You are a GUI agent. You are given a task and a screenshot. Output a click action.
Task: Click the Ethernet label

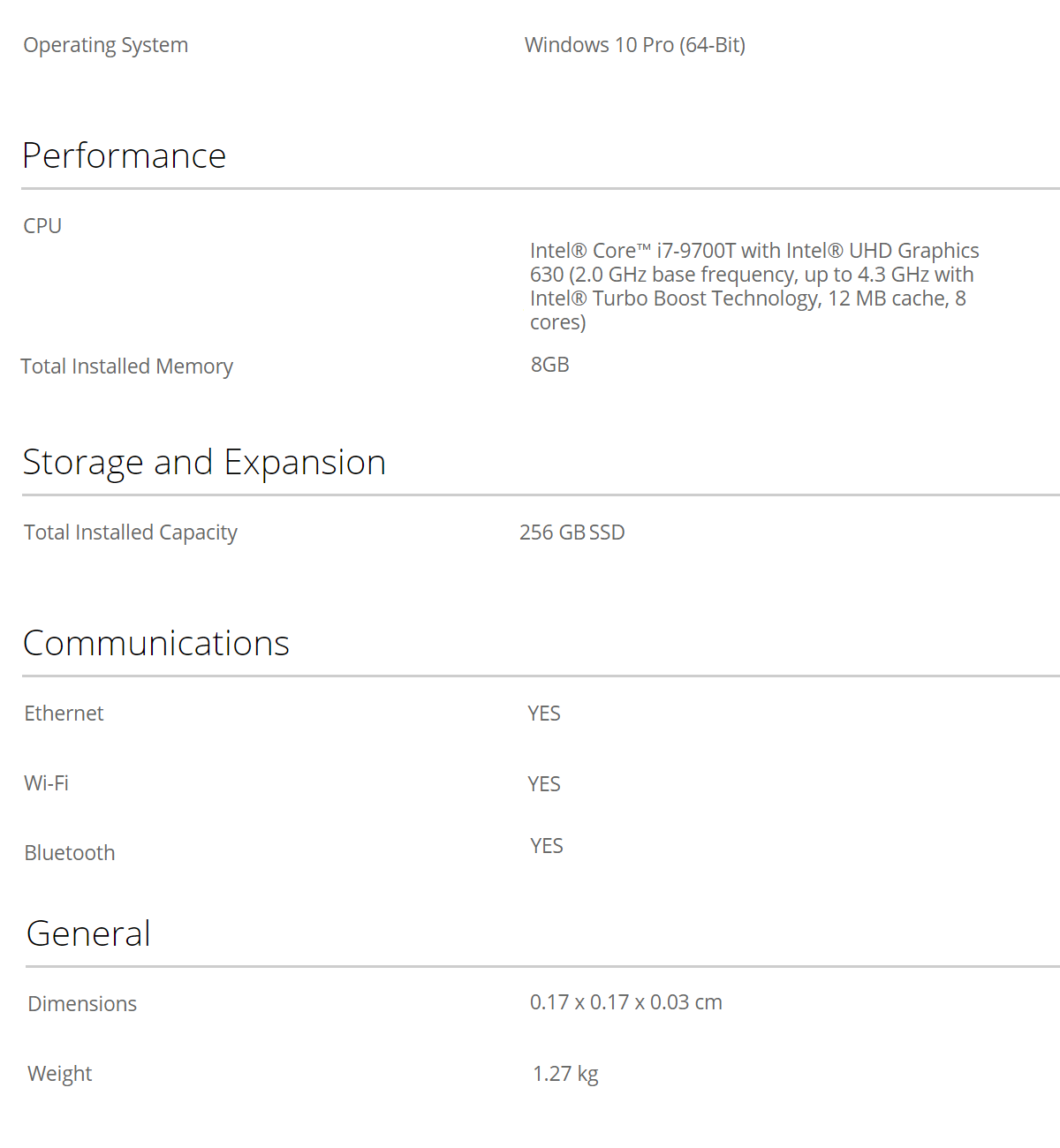point(64,714)
